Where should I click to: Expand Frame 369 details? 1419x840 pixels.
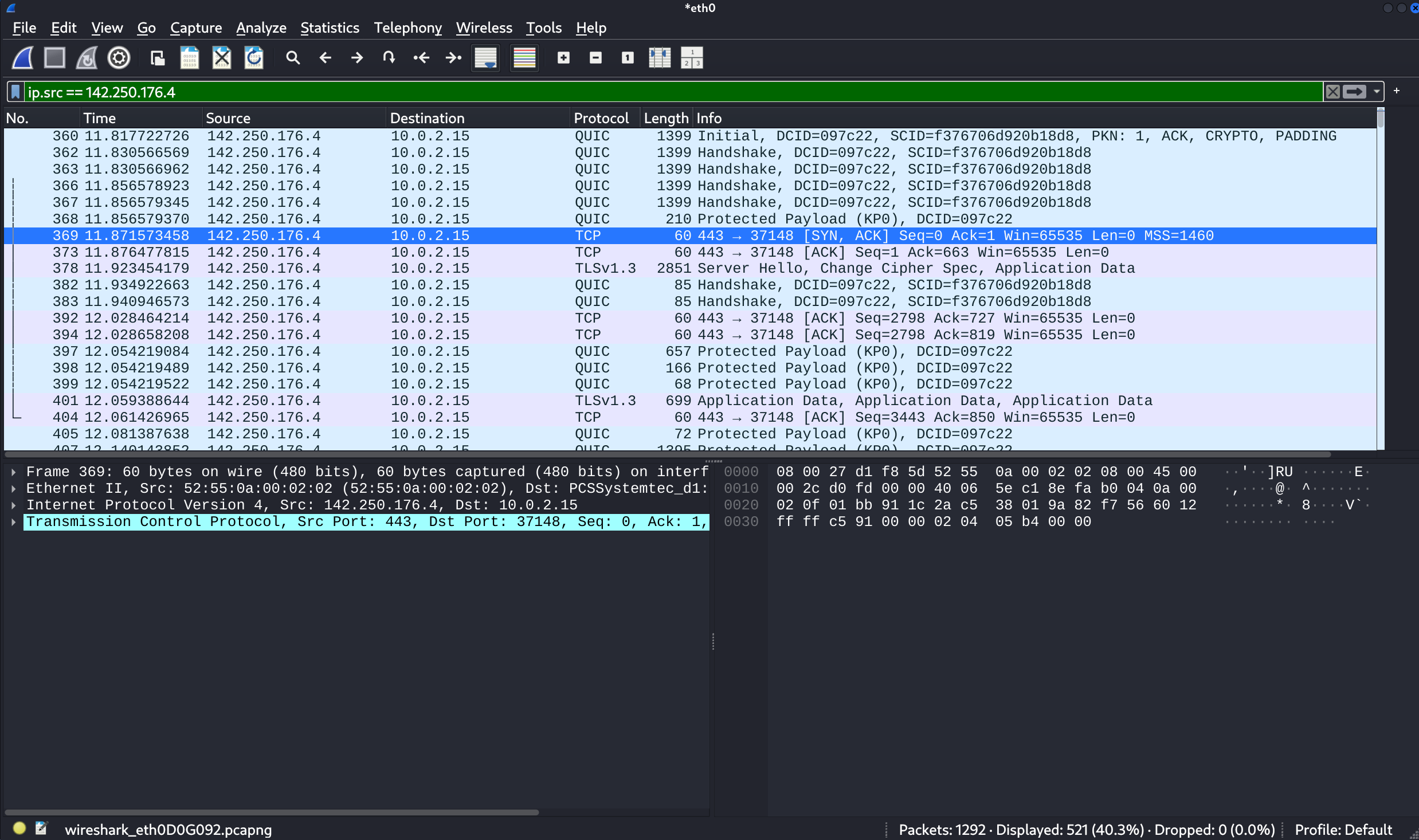tap(13, 472)
